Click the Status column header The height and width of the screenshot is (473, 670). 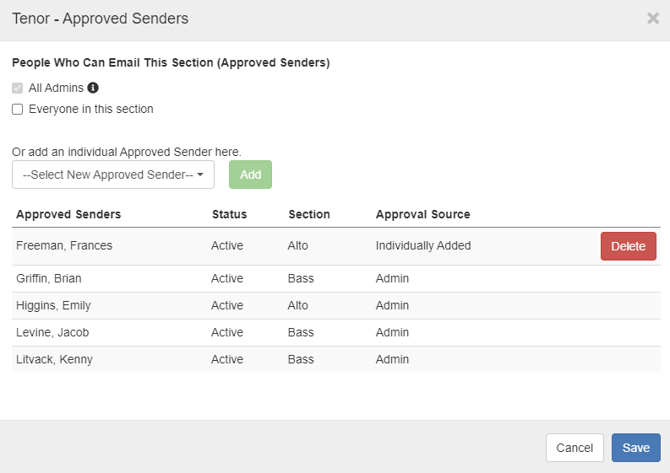pyautogui.click(x=229, y=214)
